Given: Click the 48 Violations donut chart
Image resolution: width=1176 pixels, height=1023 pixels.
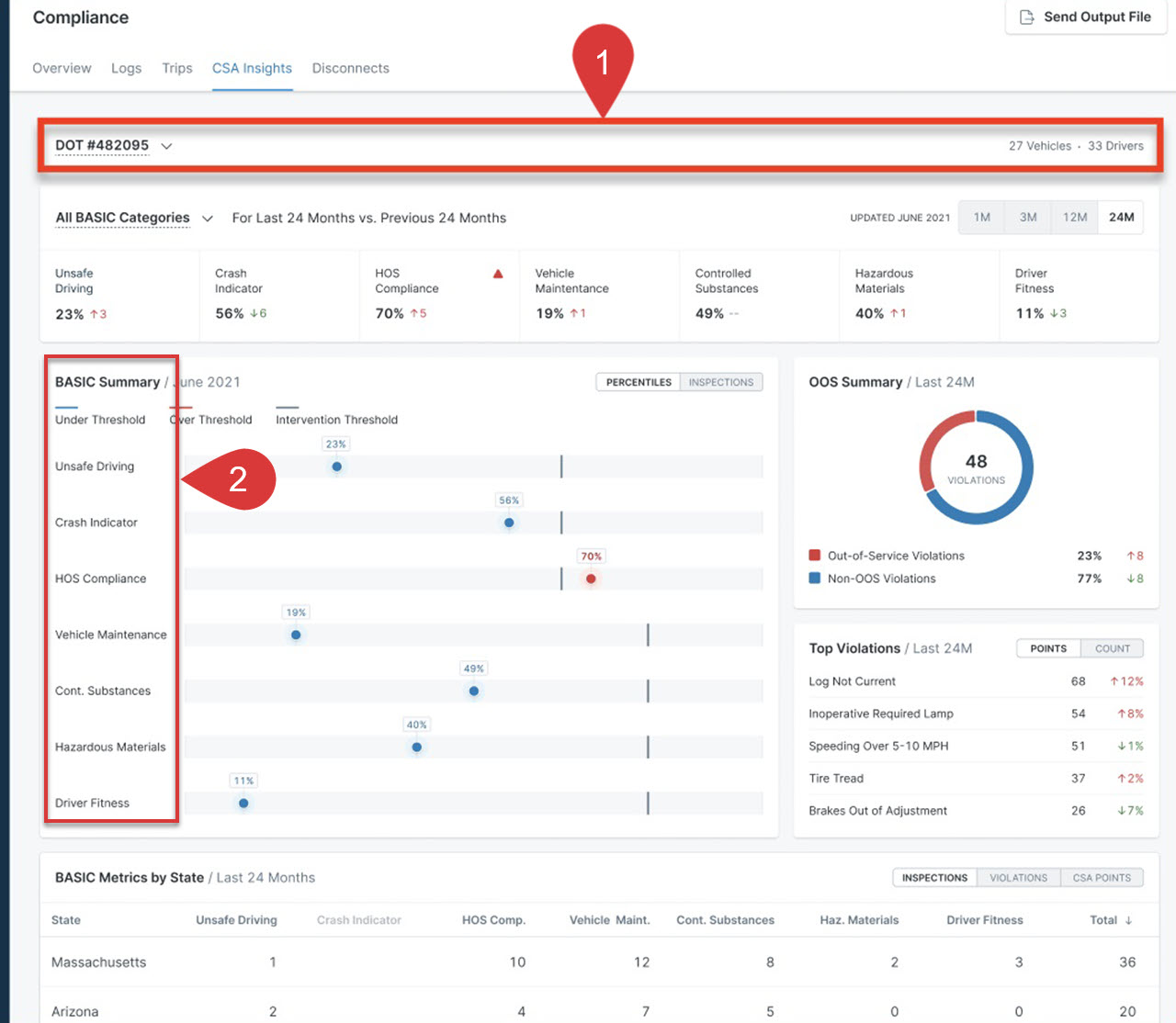Looking at the screenshot, I should 976,467.
